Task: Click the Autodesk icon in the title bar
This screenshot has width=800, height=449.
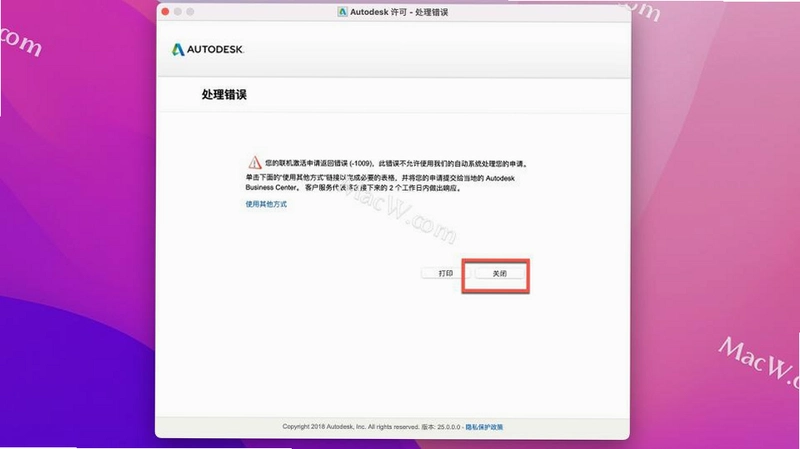Action: [342, 12]
